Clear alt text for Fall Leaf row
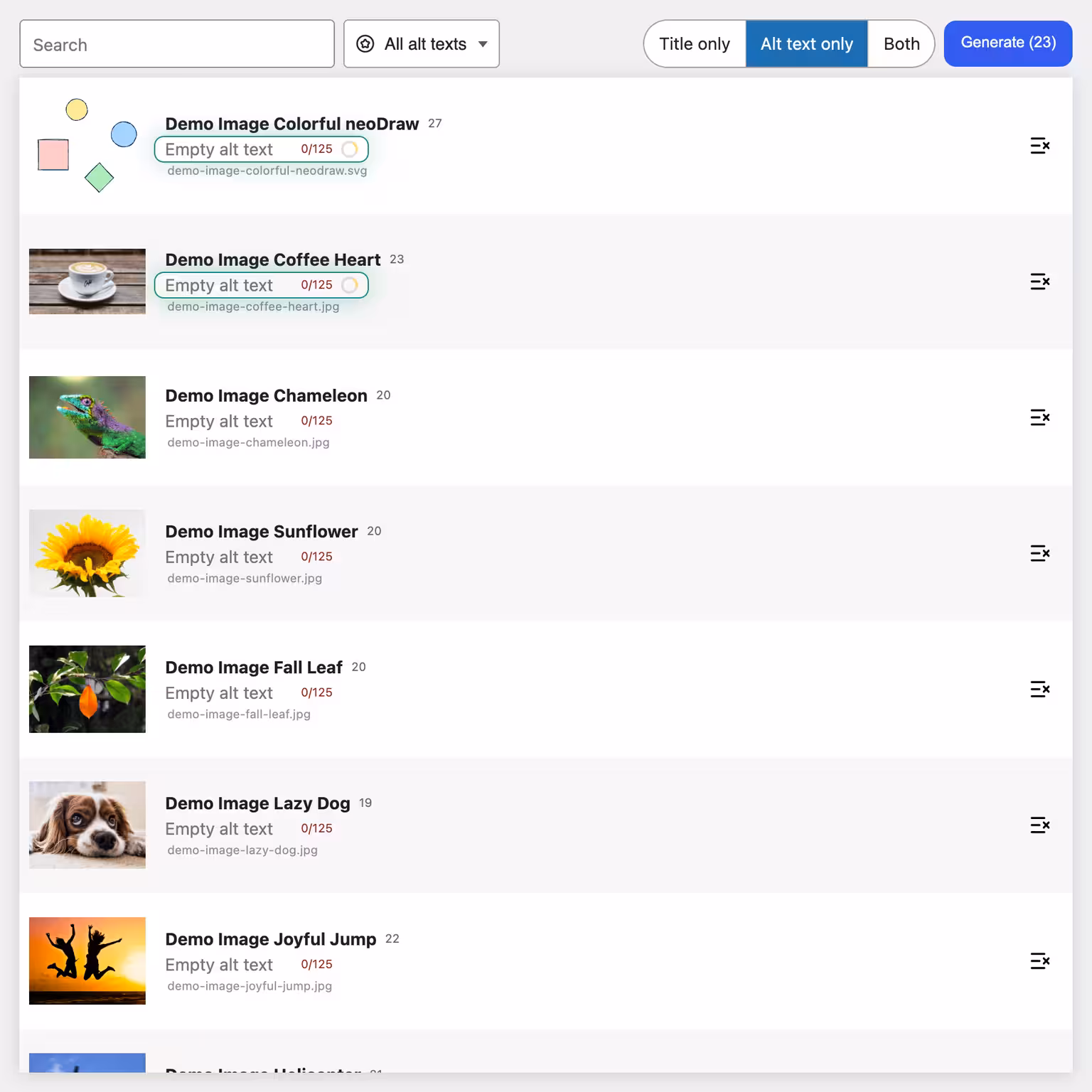Viewport: 1092px width, 1092px height. click(x=1039, y=689)
